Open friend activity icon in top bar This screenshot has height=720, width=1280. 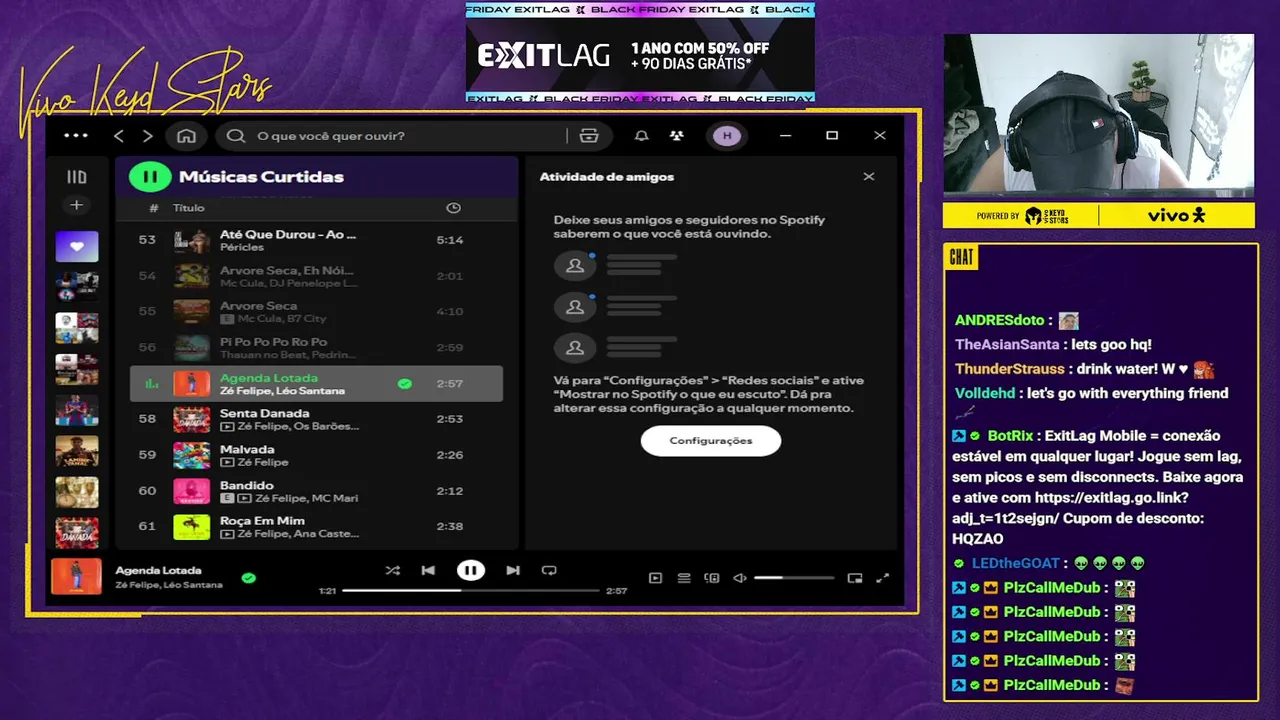tap(677, 136)
